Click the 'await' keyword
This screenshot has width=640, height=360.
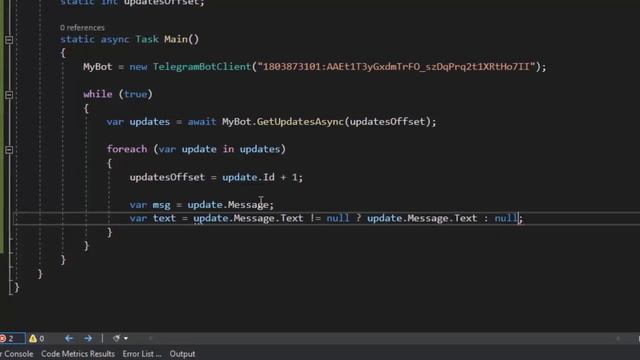[x=202, y=122]
